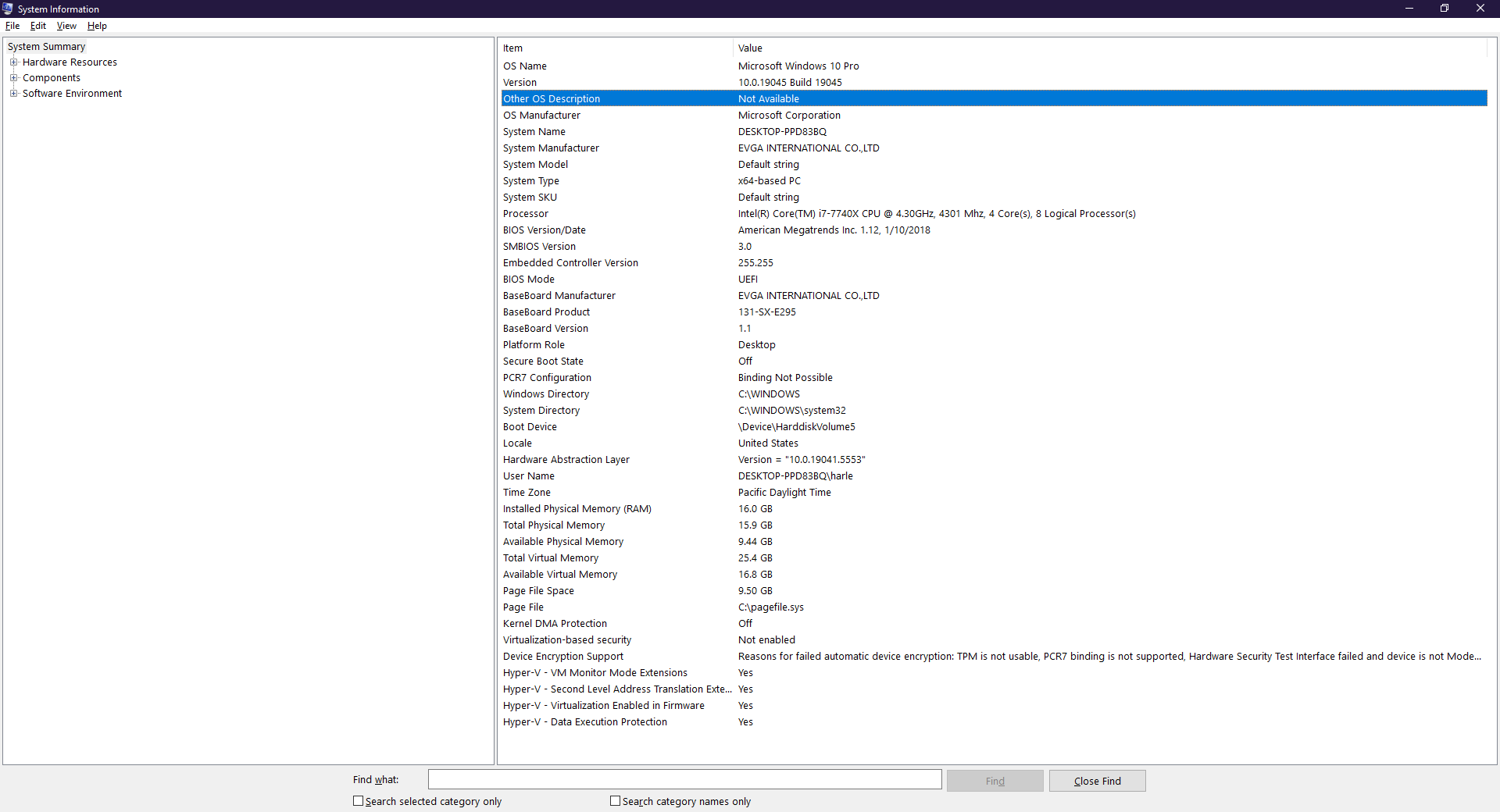The width and height of the screenshot is (1500, 812).
Task: Select the Hyper-V VM Monitor Mode Extensions row
Action: coord(994,673)
